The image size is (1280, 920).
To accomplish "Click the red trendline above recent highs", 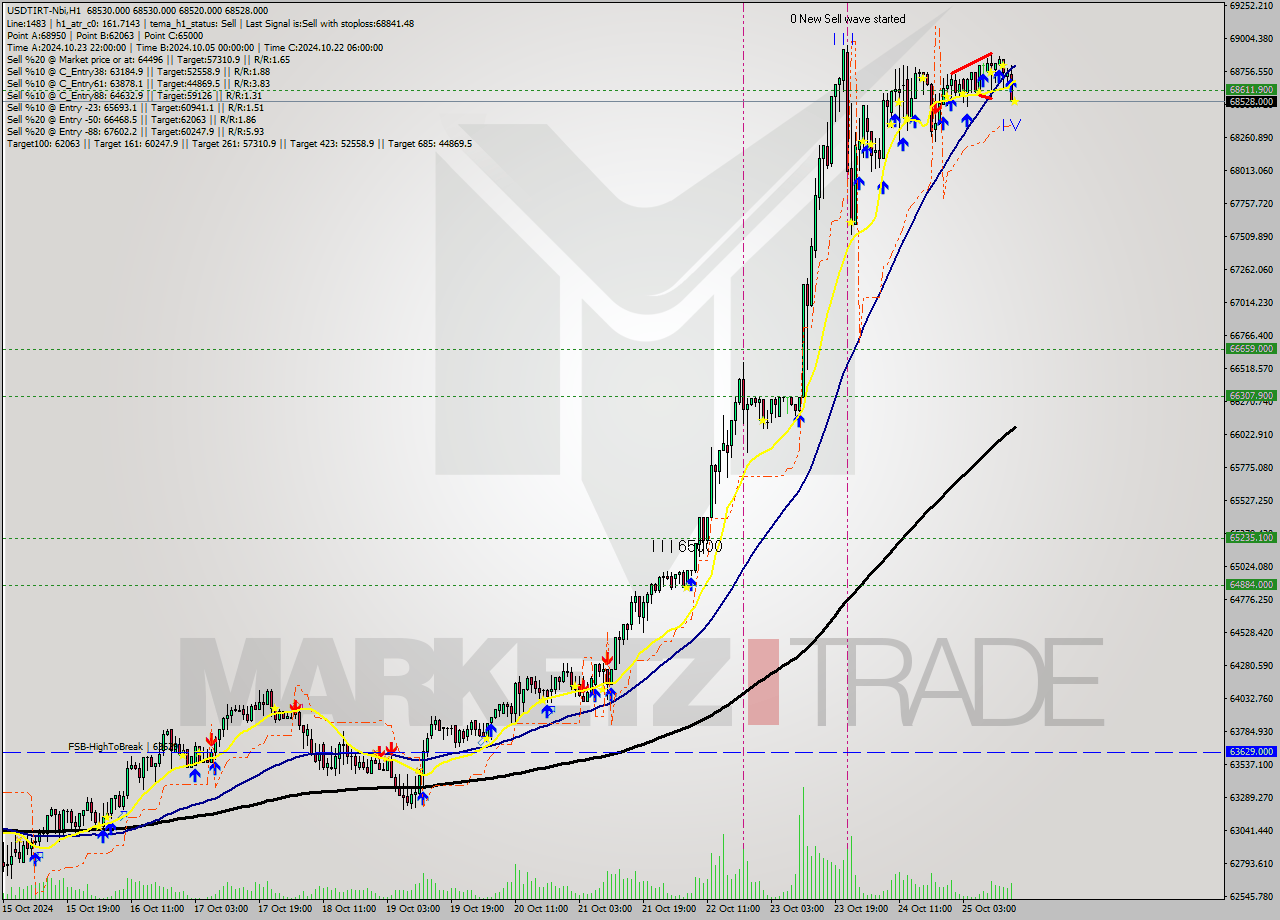I will [970, 63].
